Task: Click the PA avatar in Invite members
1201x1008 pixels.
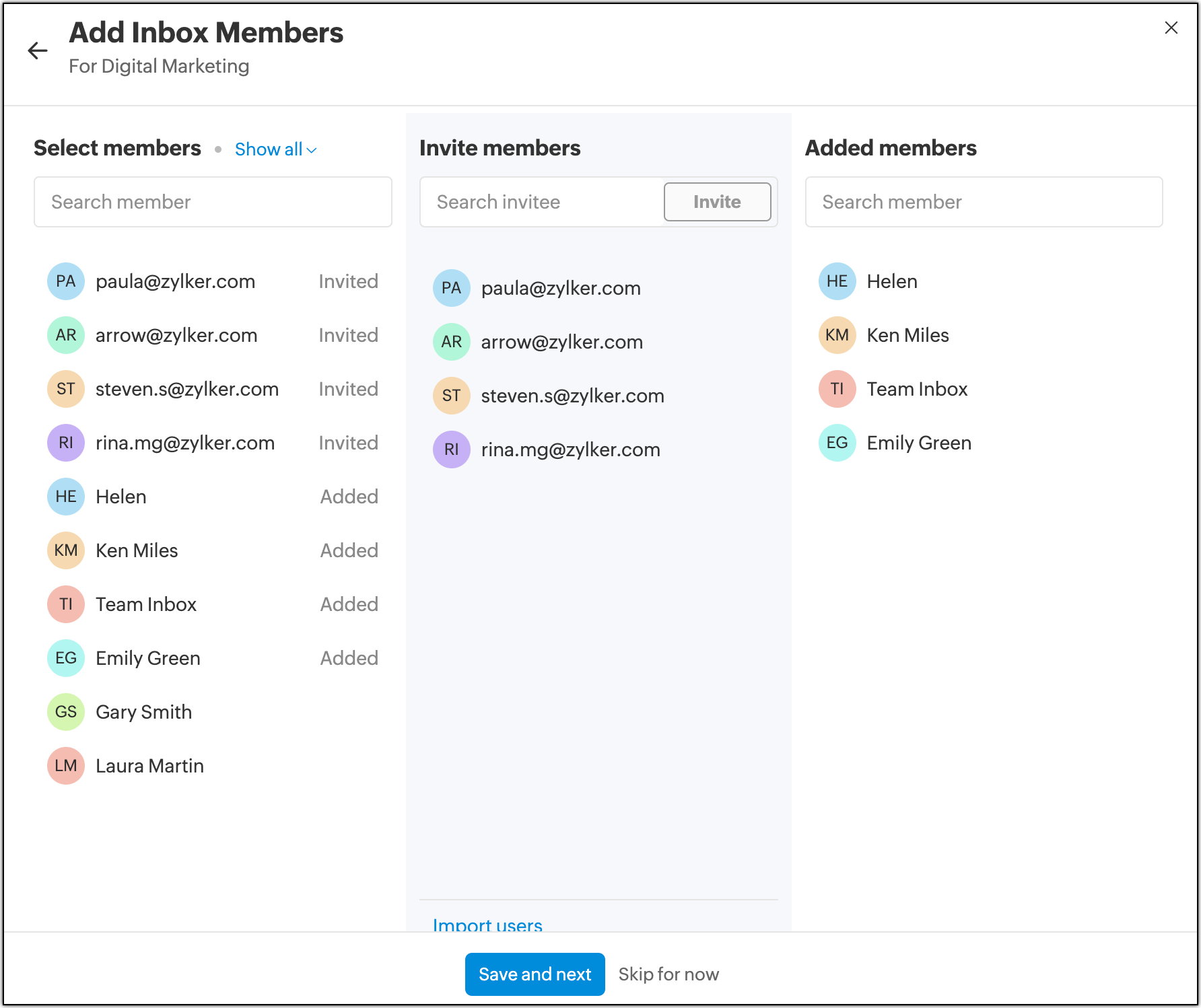Action: click(x=451, y=288)
